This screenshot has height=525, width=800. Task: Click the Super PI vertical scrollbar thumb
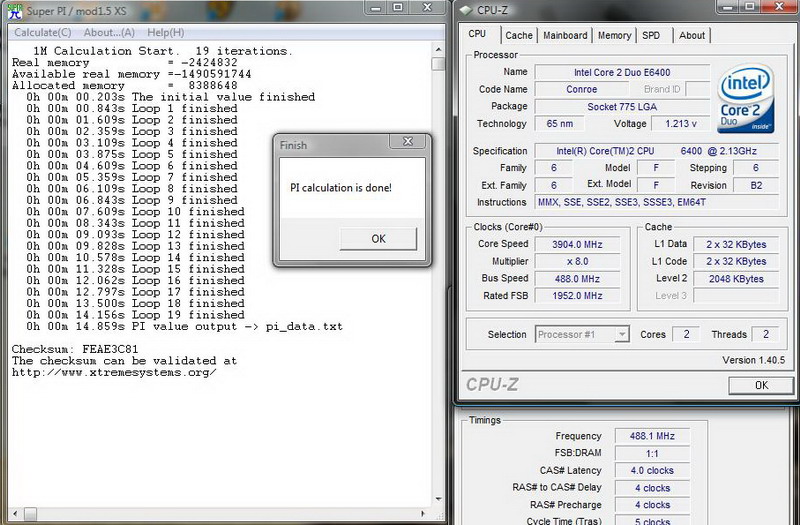438,62
